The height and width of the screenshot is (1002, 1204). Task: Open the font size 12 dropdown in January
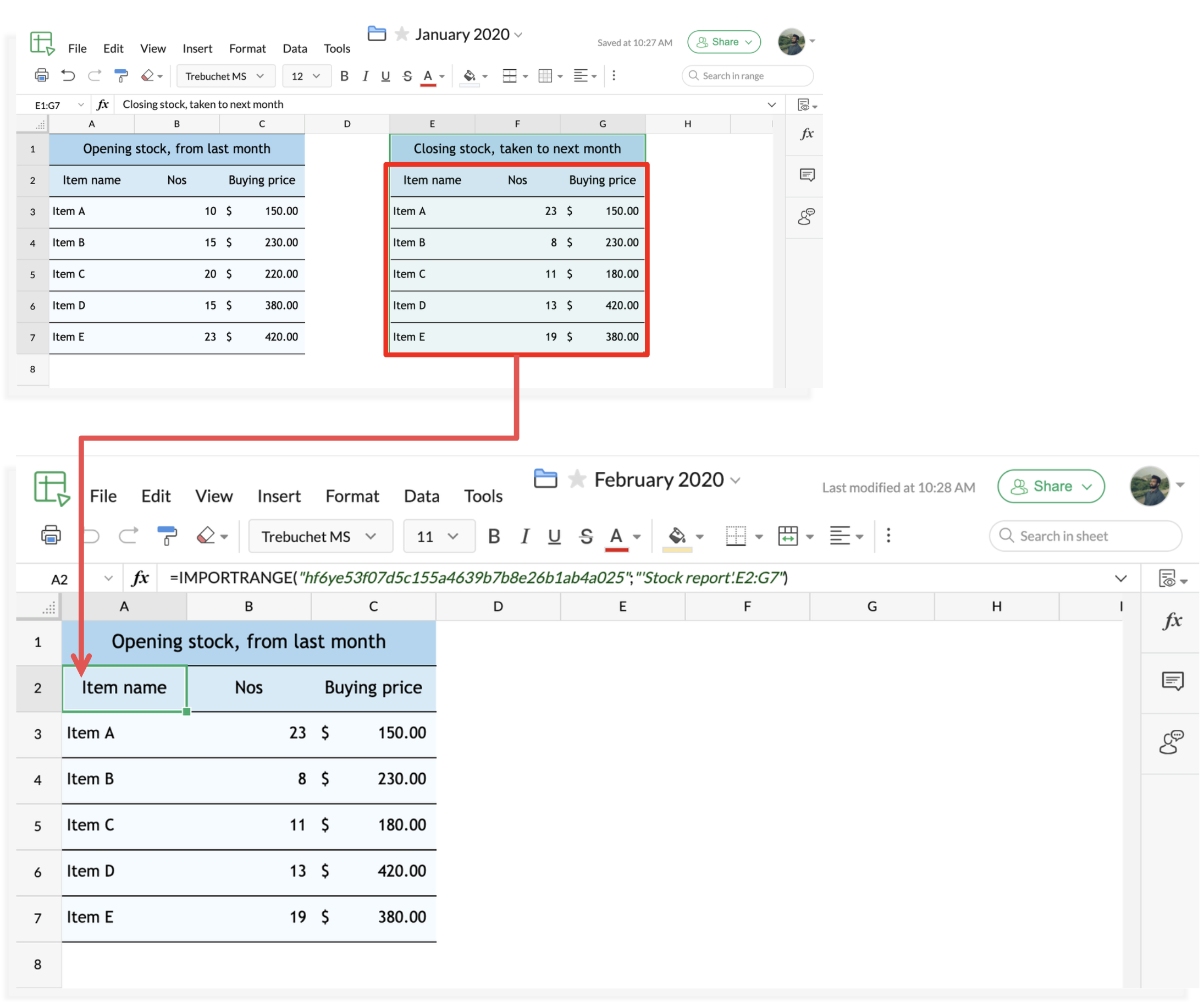coord(306,76)
